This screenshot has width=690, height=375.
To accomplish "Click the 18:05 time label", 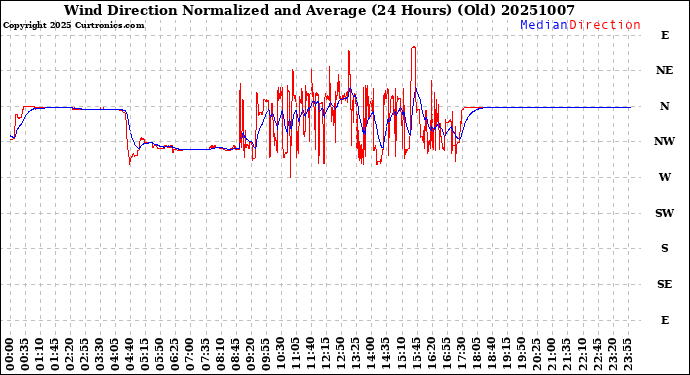I will 476,354.
